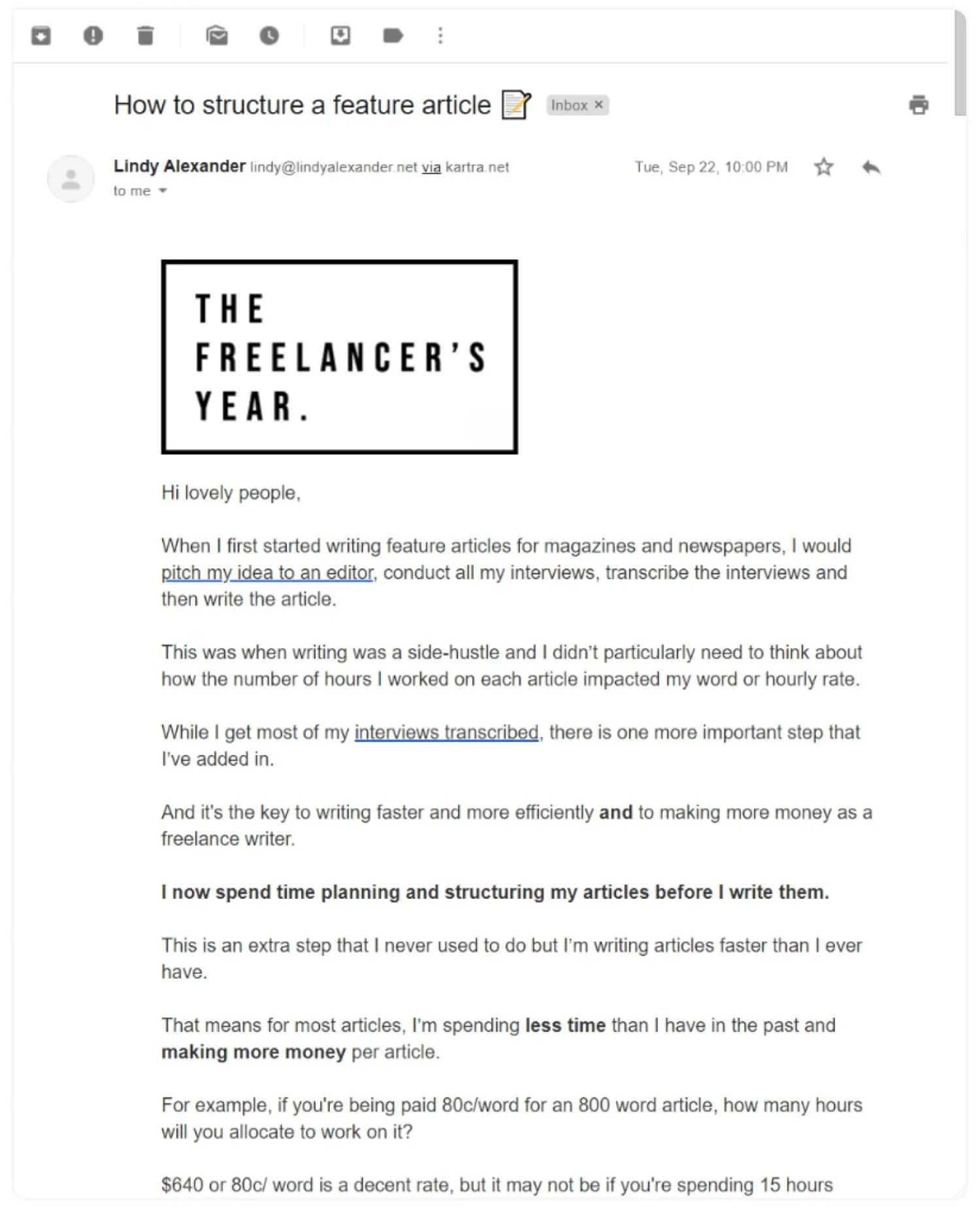Click the 'via' link beside kartra.net
The image size is (980, 1213).
point(431,167)
